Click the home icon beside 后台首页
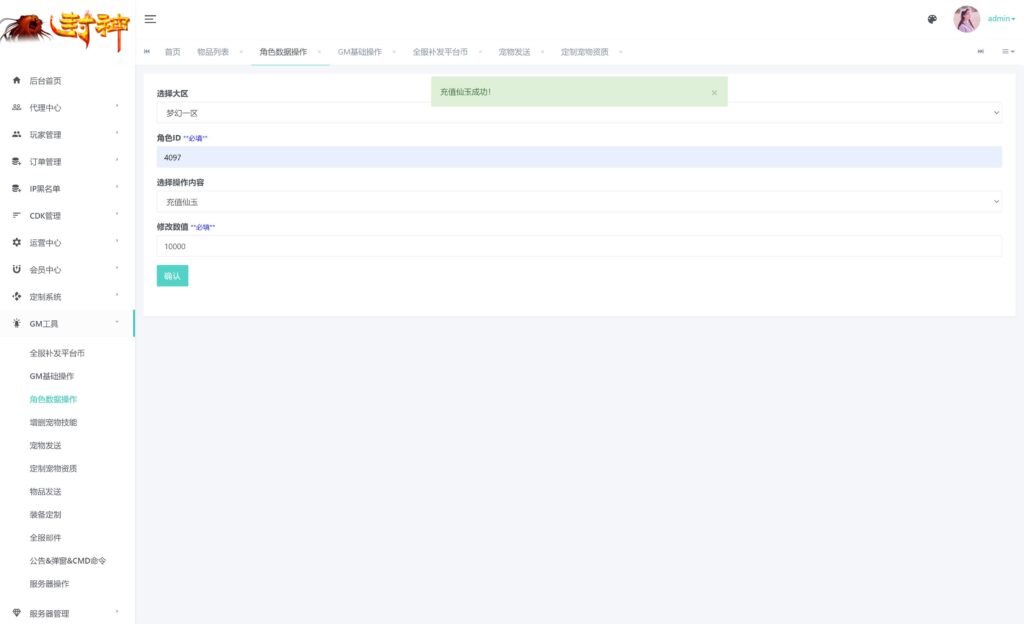 [16, 80]
